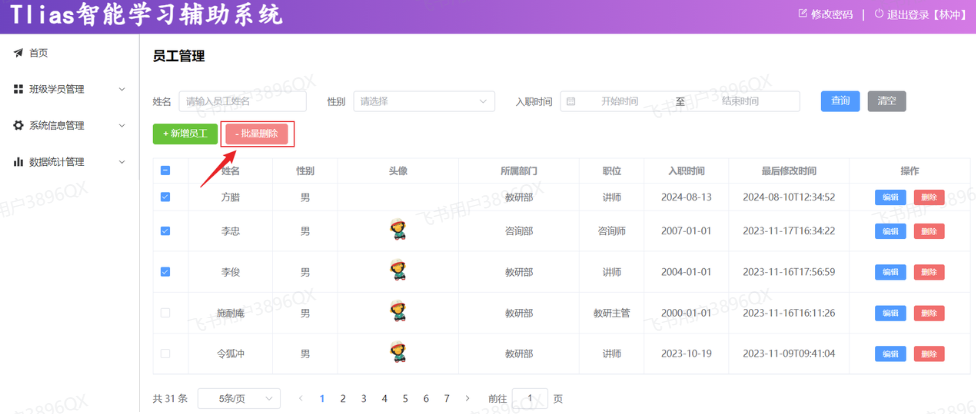The image size is (976, 414).
Task: Click the avatar image in 李忠's row
Action: (398, 231)
